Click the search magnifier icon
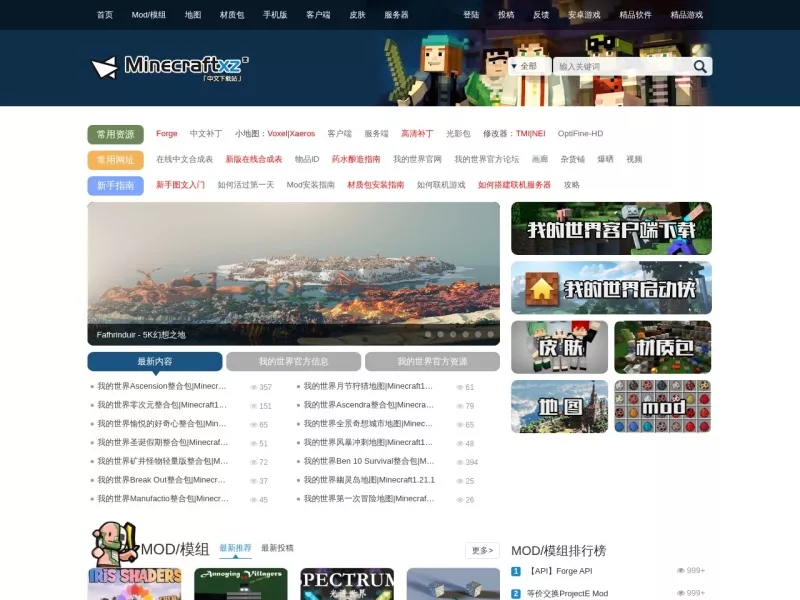The width and height of the screenshot is (800, 600). tap(700, 66)
